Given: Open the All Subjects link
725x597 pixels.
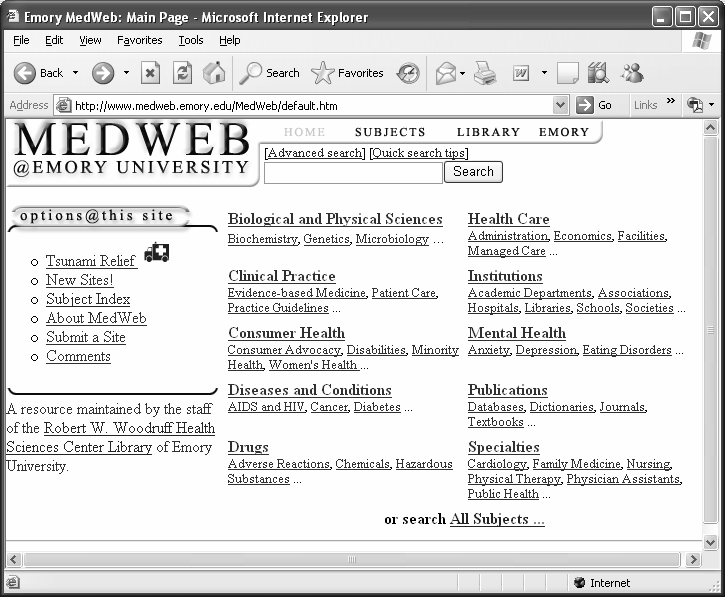Looking at the screenshot, I should click(497, 519).
